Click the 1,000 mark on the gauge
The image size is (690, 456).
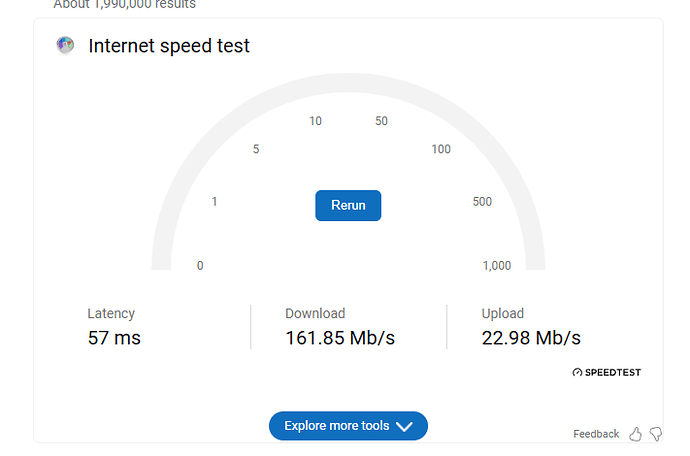(497, 265)
